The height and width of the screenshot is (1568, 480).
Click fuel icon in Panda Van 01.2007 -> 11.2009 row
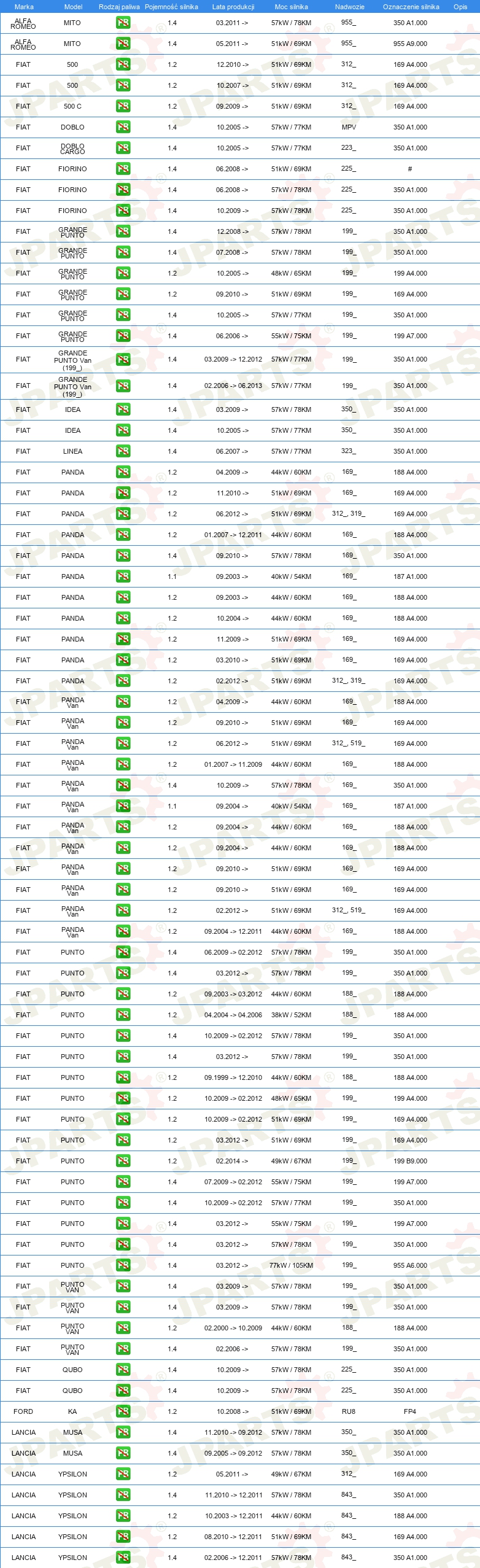123,764
